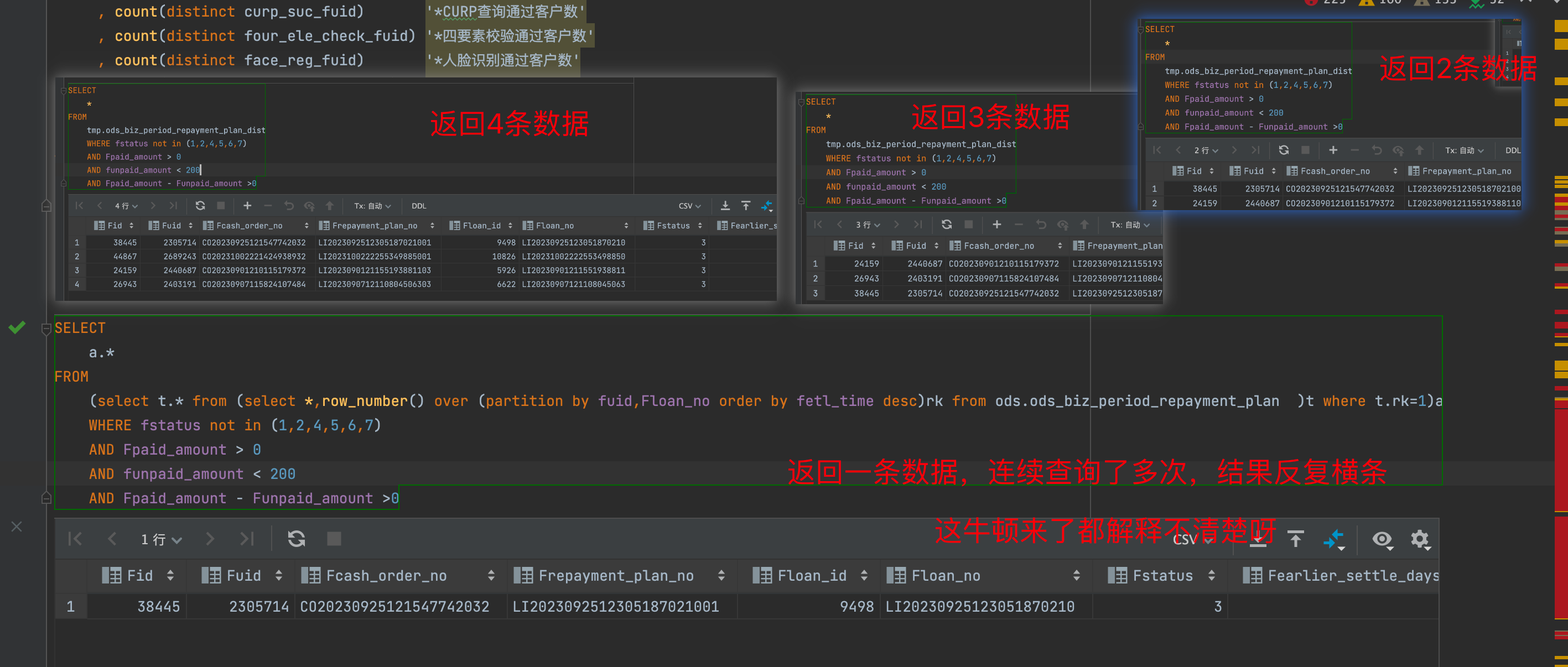1568x667 pixels.
Task: Select cell '2440687' in the 2-row result grid
Action: (x=1252, y=204)
